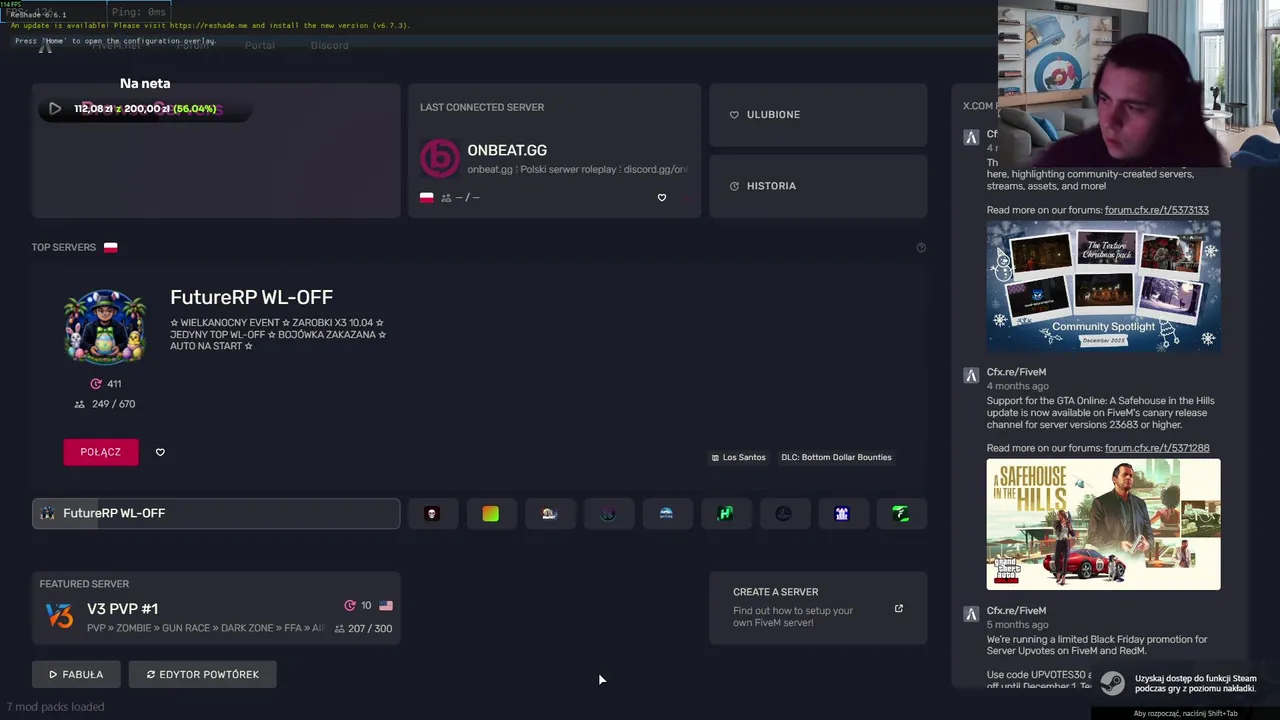Click the play icon on donation goal bar
Image resolution: width=1280 pixels, height=720 pixels.
[x=55, y=109]
